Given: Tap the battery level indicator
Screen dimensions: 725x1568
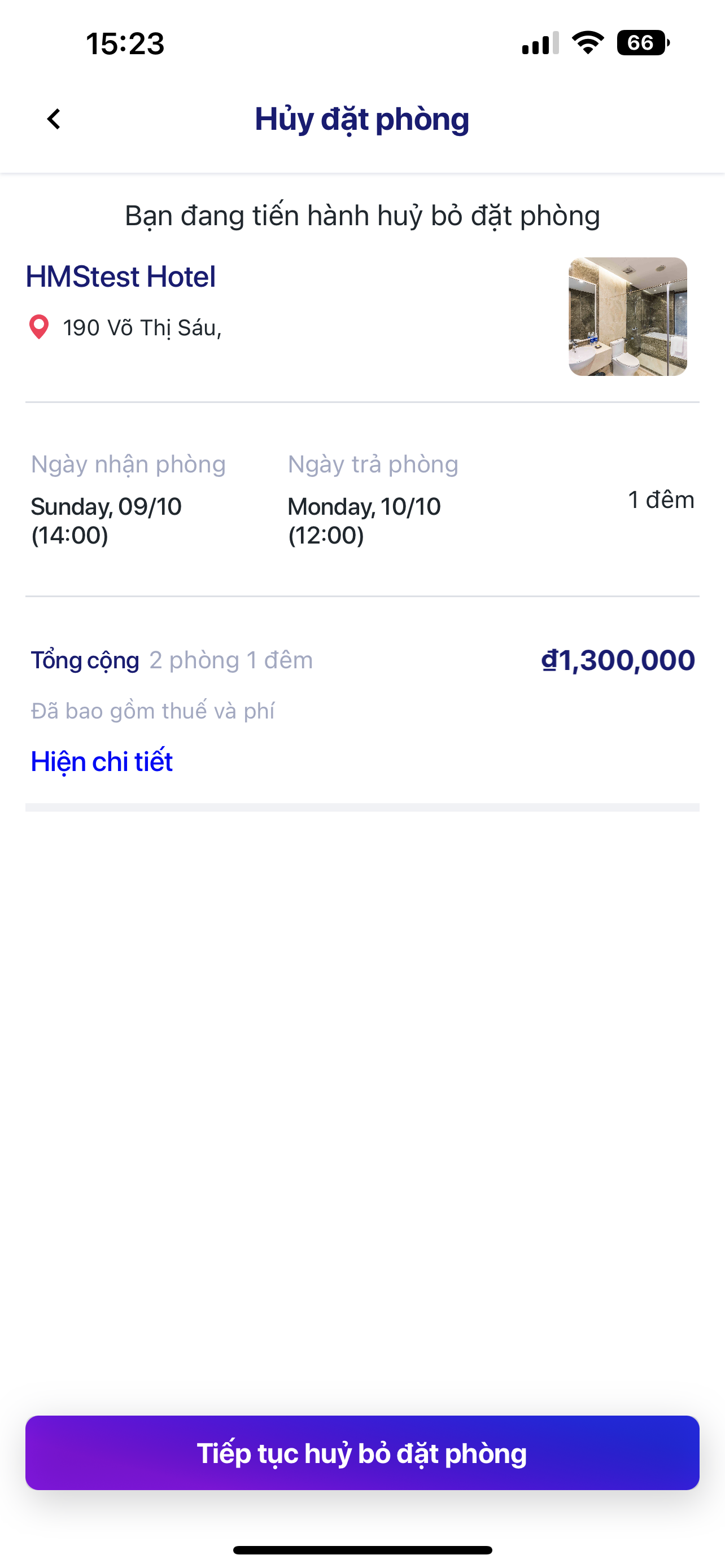Looking at the screenshot, I should tap(643, 43).
